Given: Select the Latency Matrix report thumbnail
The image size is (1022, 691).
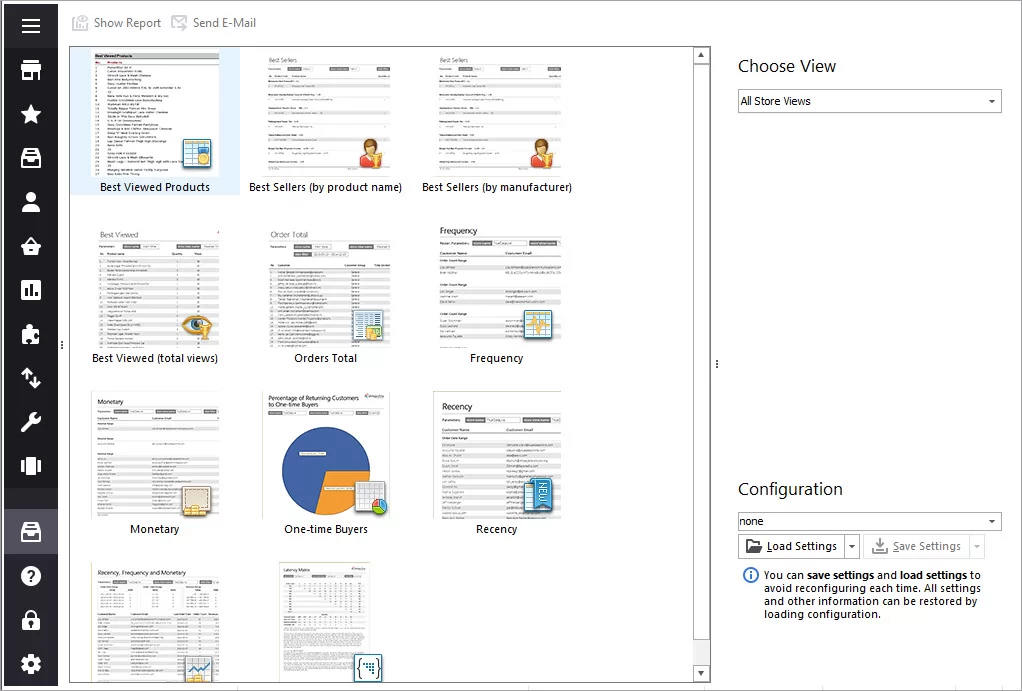Looking at the screenshot, I should [325, 623].
